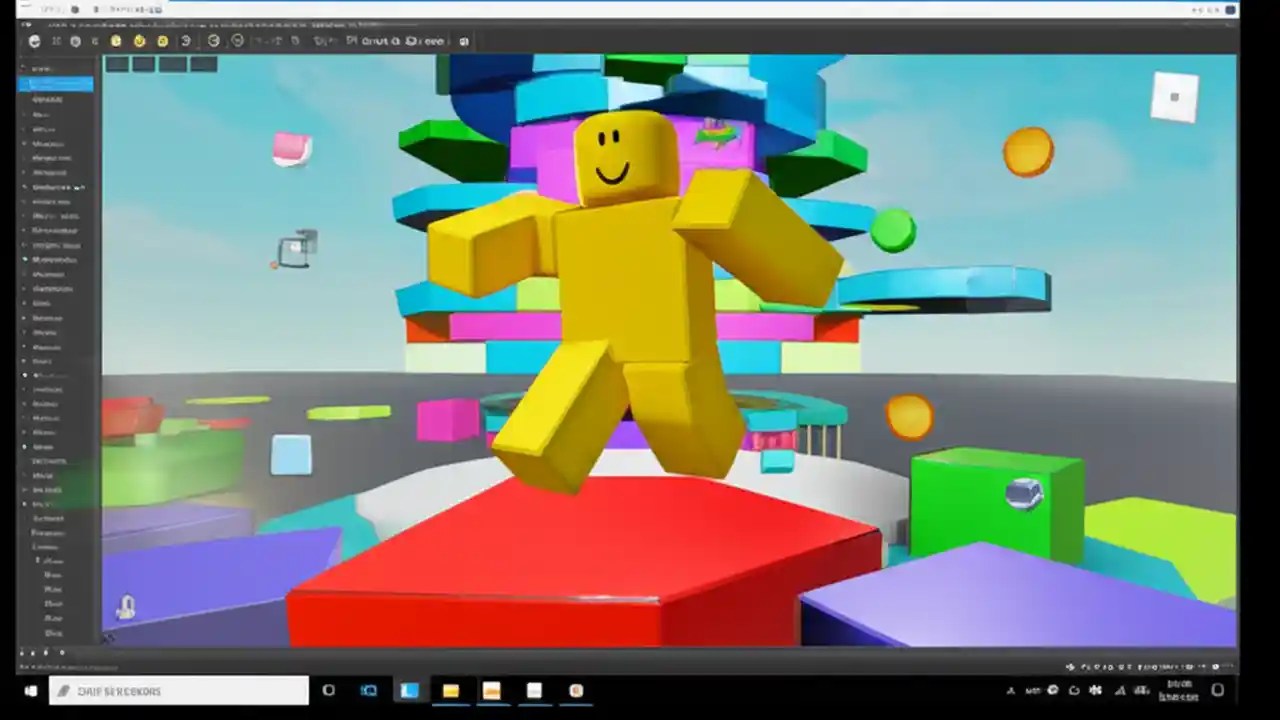Switch to the second tab above the viewport
1280x720 pixels.
tap(142, 63)
